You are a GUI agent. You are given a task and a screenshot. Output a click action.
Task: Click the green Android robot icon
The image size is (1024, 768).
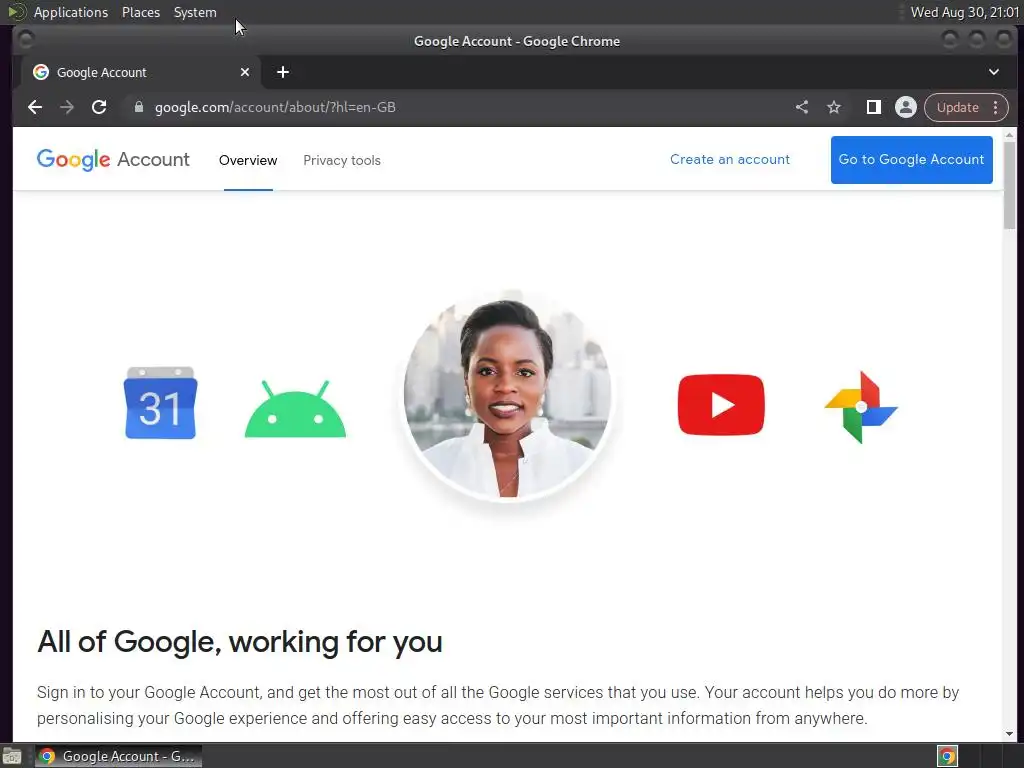pyautogui.click(x=295, y=409)
